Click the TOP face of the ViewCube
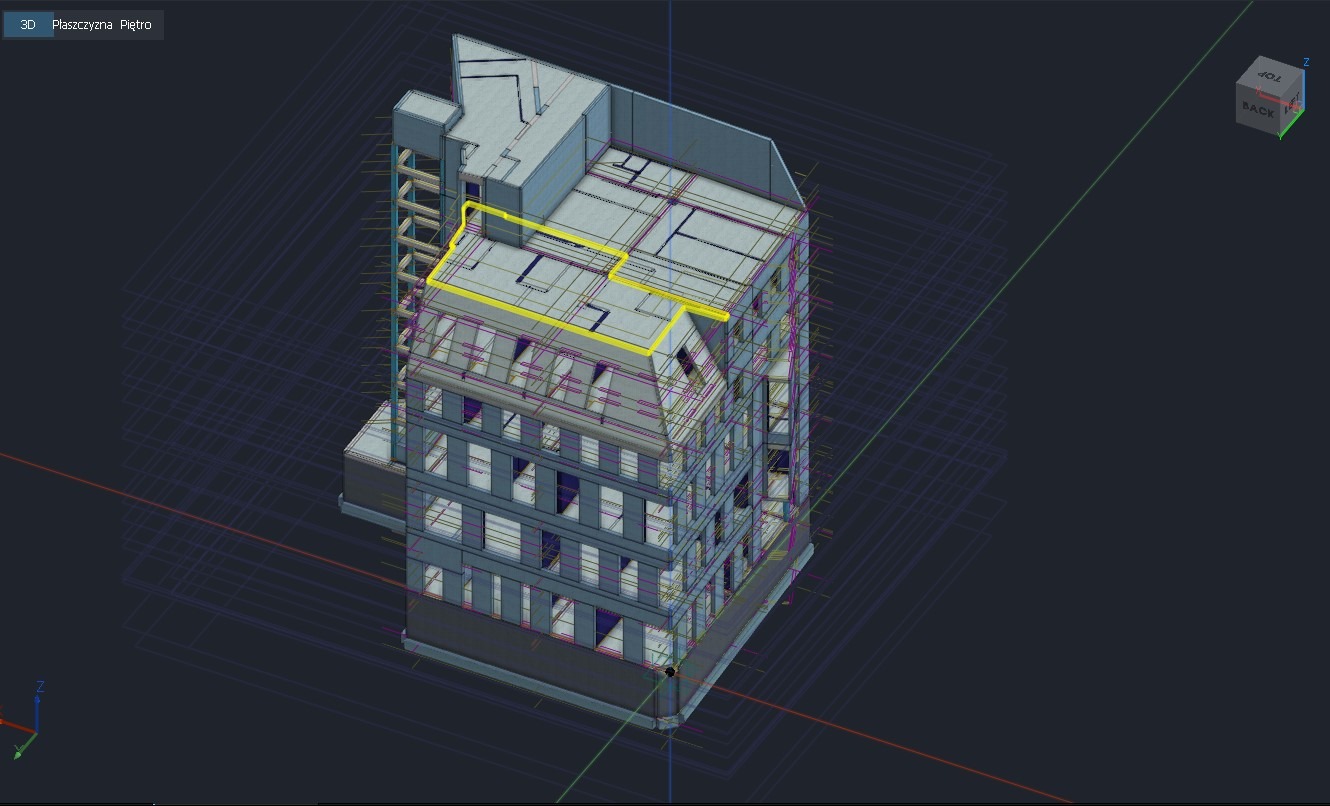1330x806 pixels. [1270, 77]
